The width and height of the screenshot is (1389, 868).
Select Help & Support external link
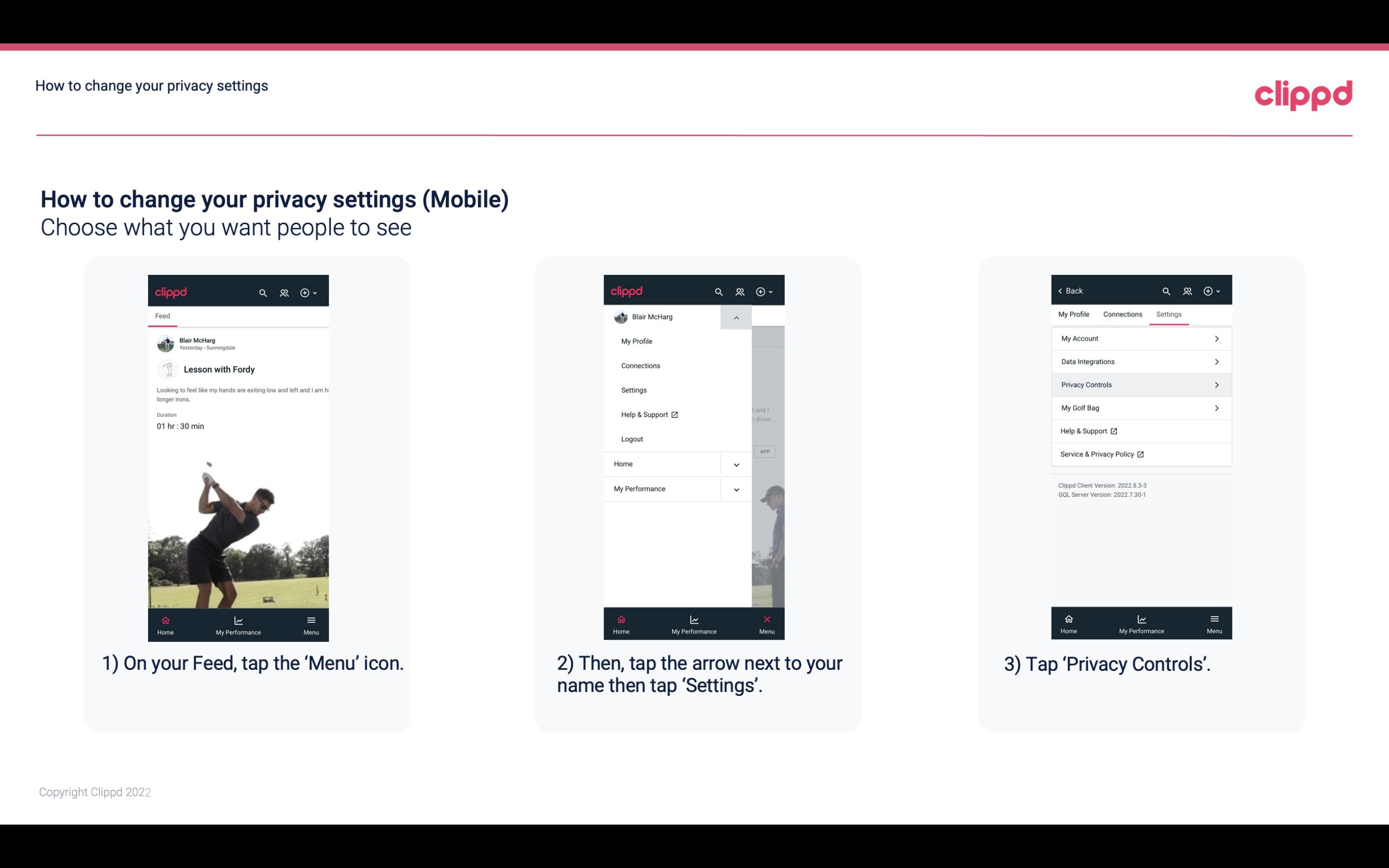(1088, 431)
